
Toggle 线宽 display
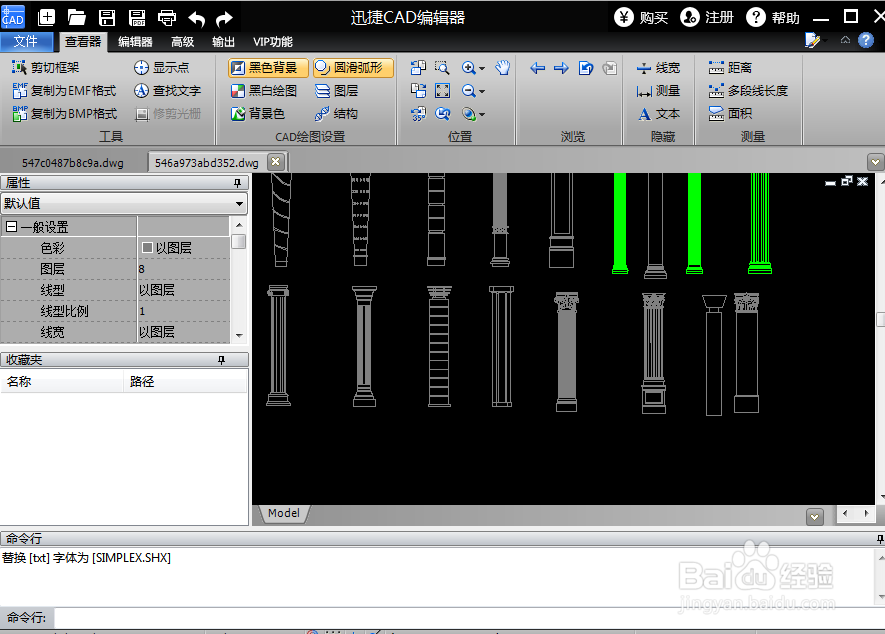click(x=658, y=68)
